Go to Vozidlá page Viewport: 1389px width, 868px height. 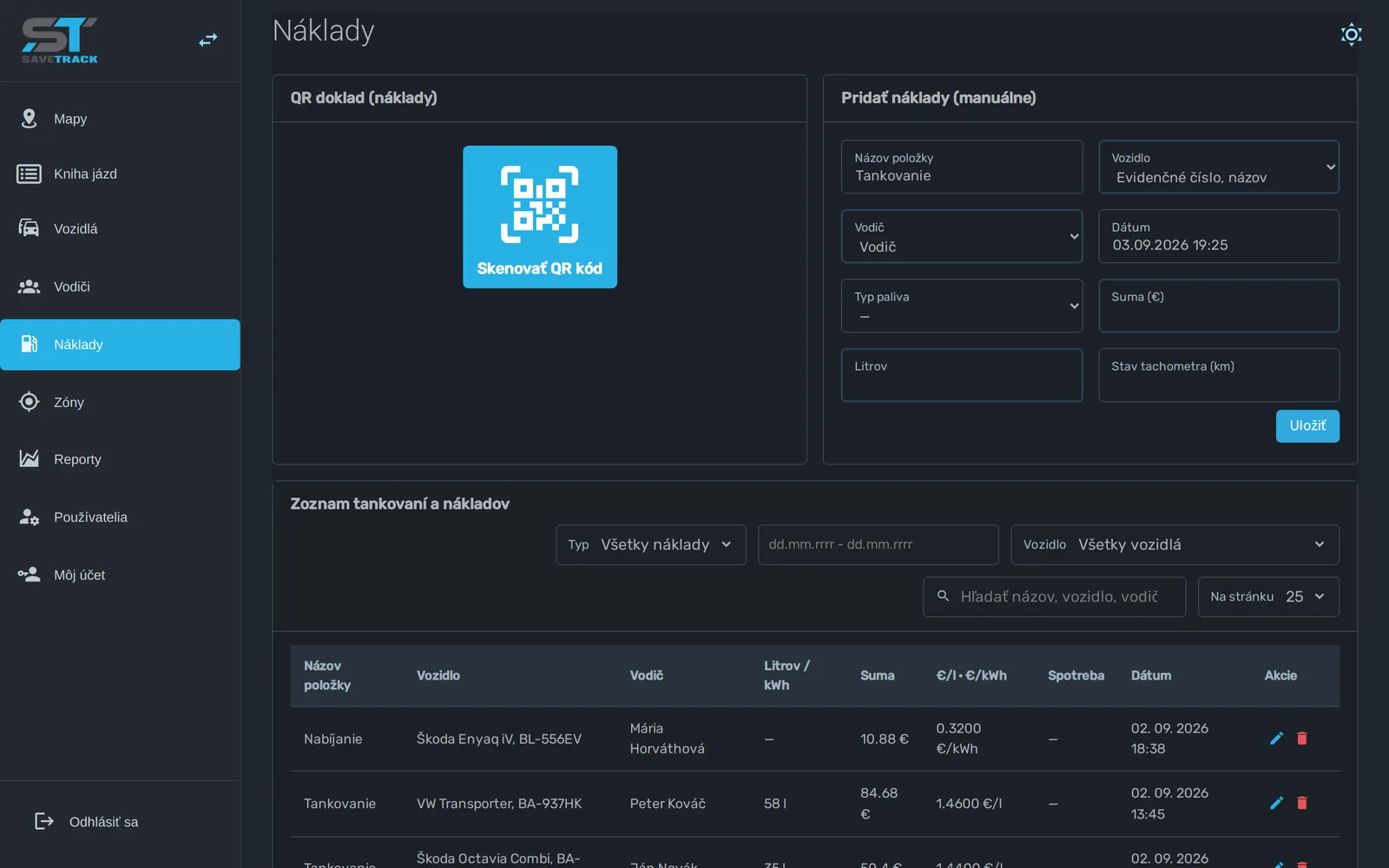(120, 228)
